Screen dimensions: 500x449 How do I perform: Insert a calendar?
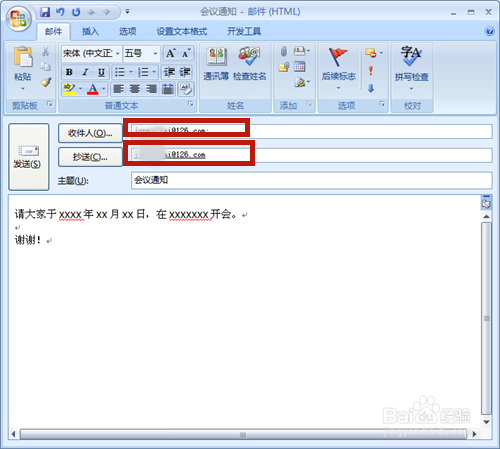point(300,67)
